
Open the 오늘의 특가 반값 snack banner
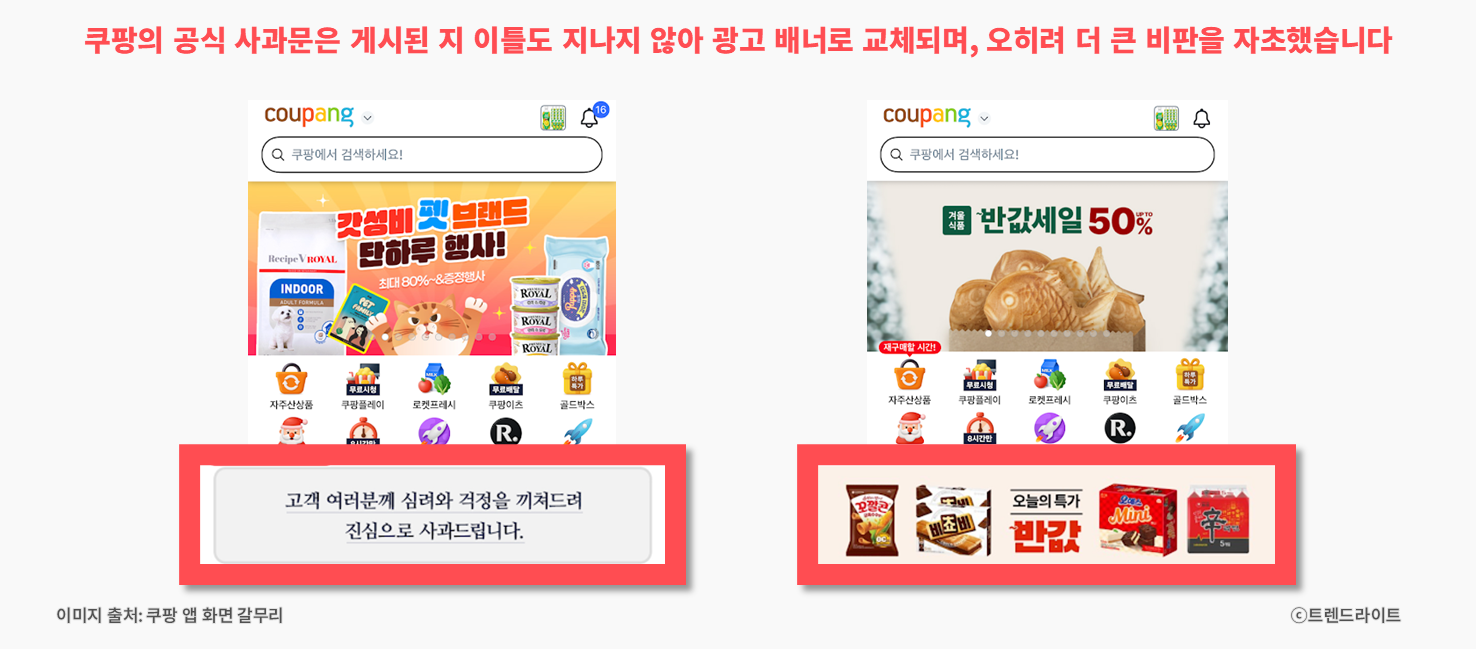click(x=1046, y=515)
